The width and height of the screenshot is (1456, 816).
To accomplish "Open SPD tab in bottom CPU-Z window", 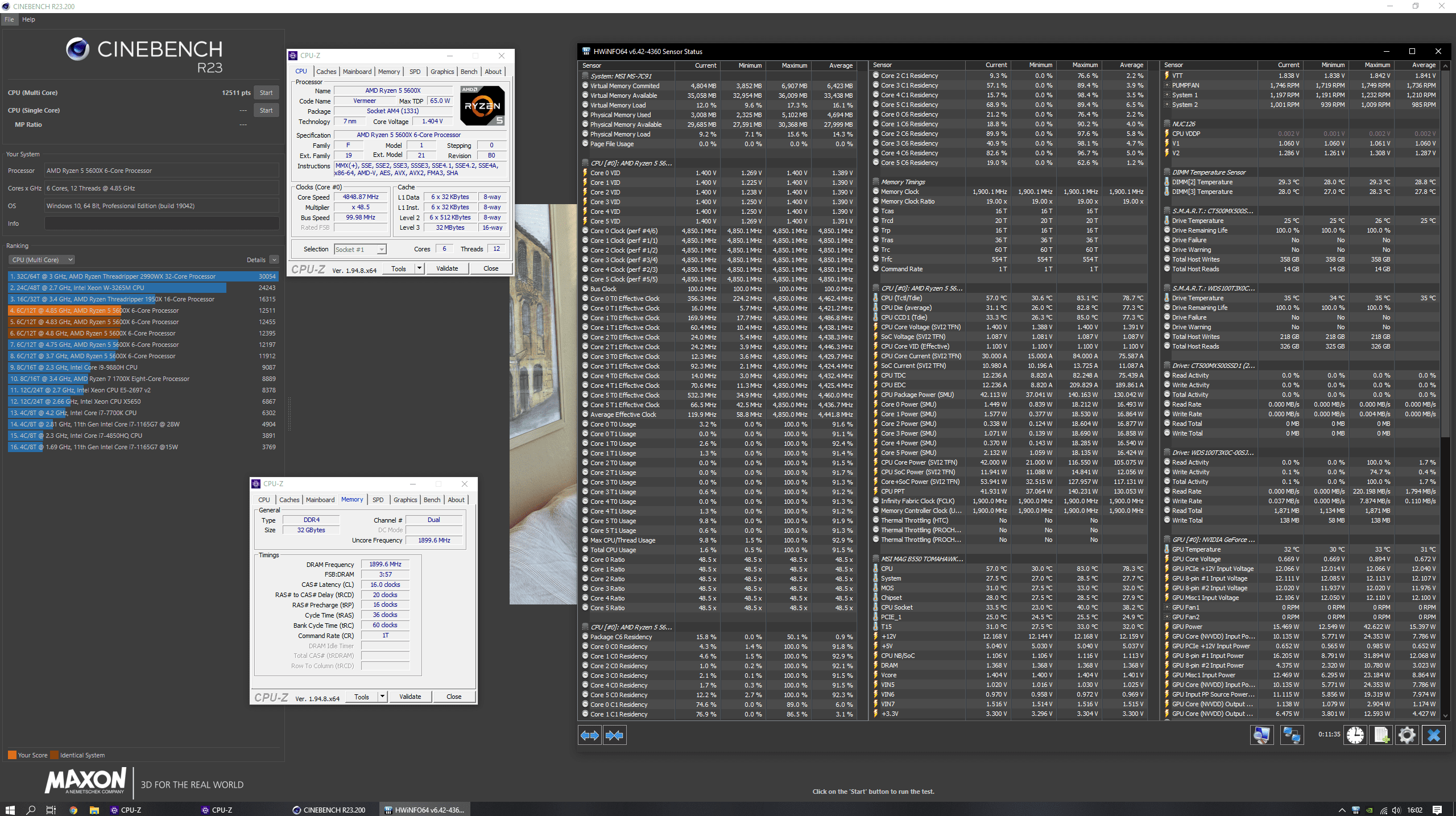I will [378, 500].
